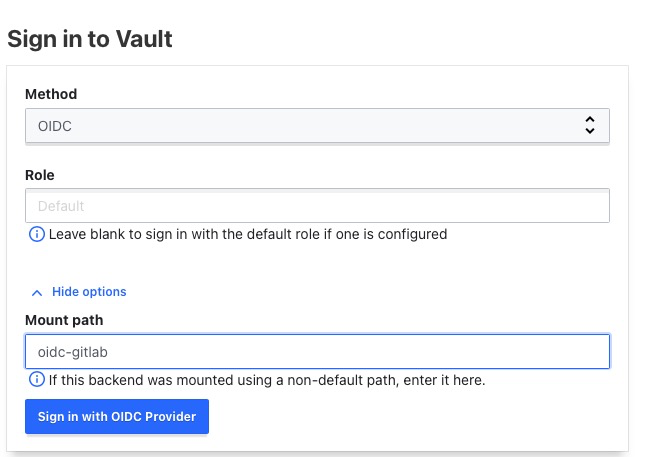
Task: Collapse options using the upward chevron icon
Action: click(x=37, y=293)
